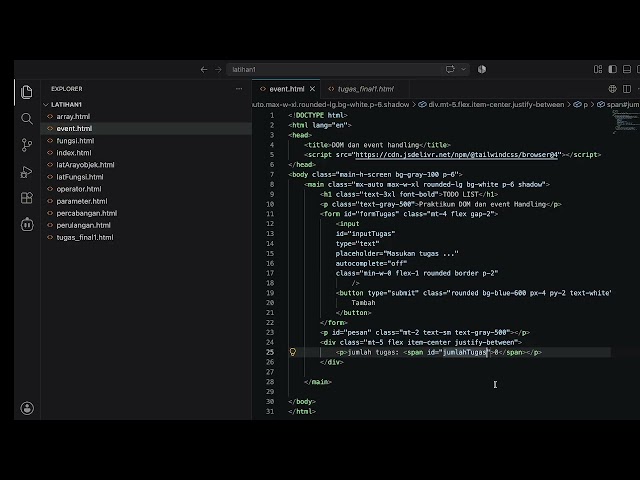The width and height of the screenshot is (640, 480).
Task: Switch to the tugas_final1.html tab
Action: 366,89
